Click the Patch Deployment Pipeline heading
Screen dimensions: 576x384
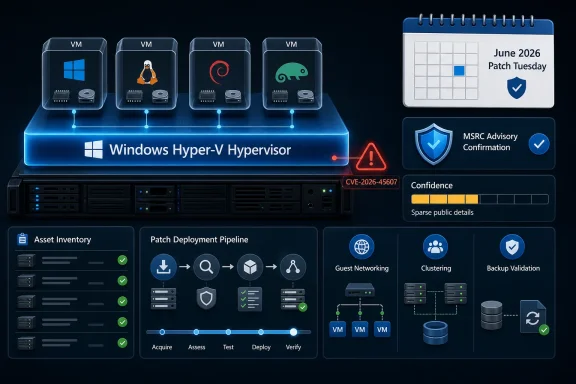[x=199, y=240]
